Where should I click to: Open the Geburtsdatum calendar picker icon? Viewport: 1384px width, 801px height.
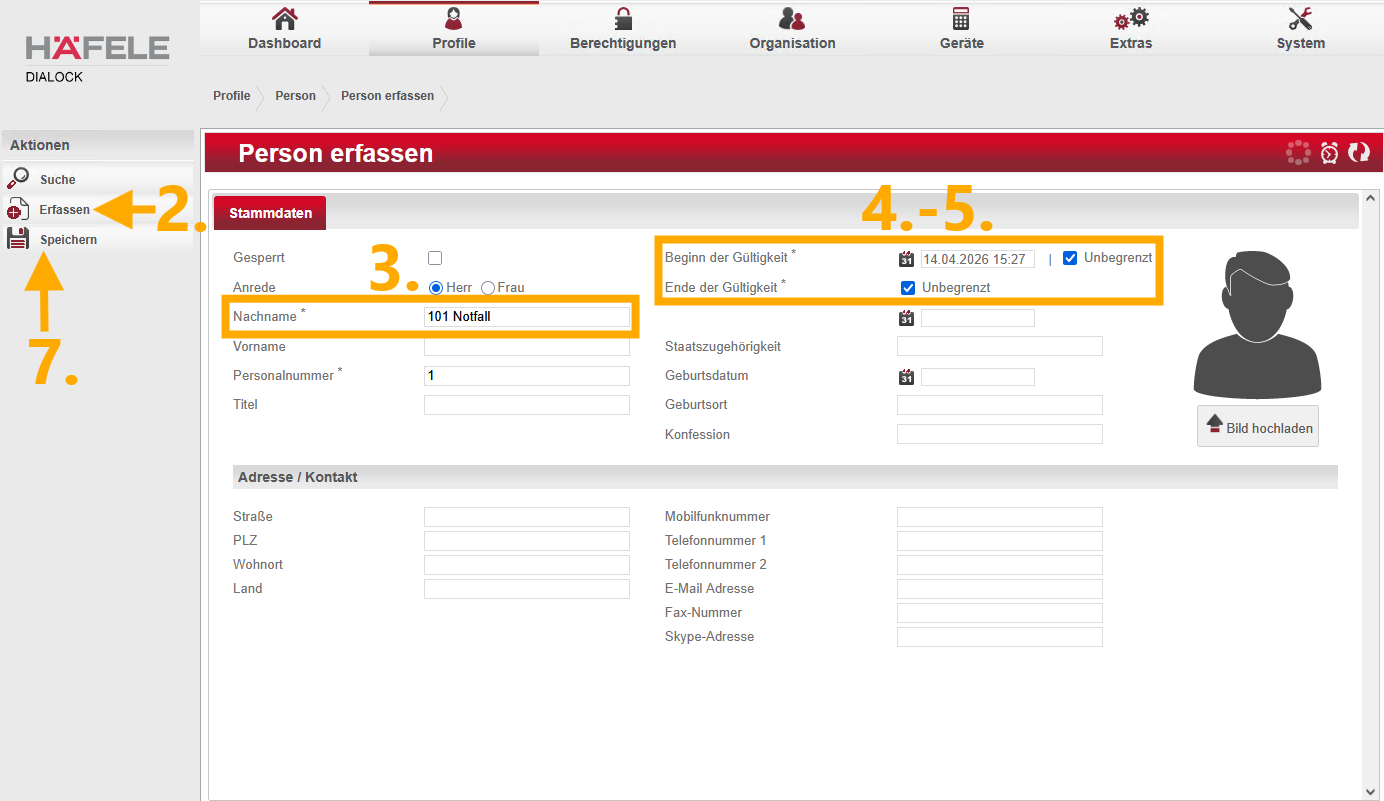906,377
